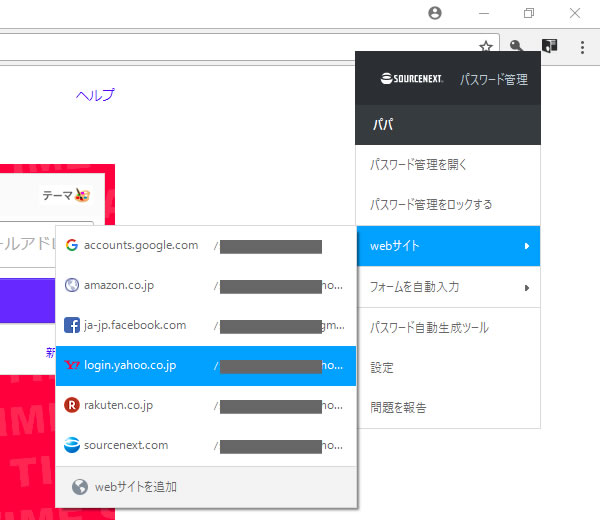Click the Sourcenext logo in popup header
Image resolution: width=600 pixels, height=520 pixels.
coord(412,78)
